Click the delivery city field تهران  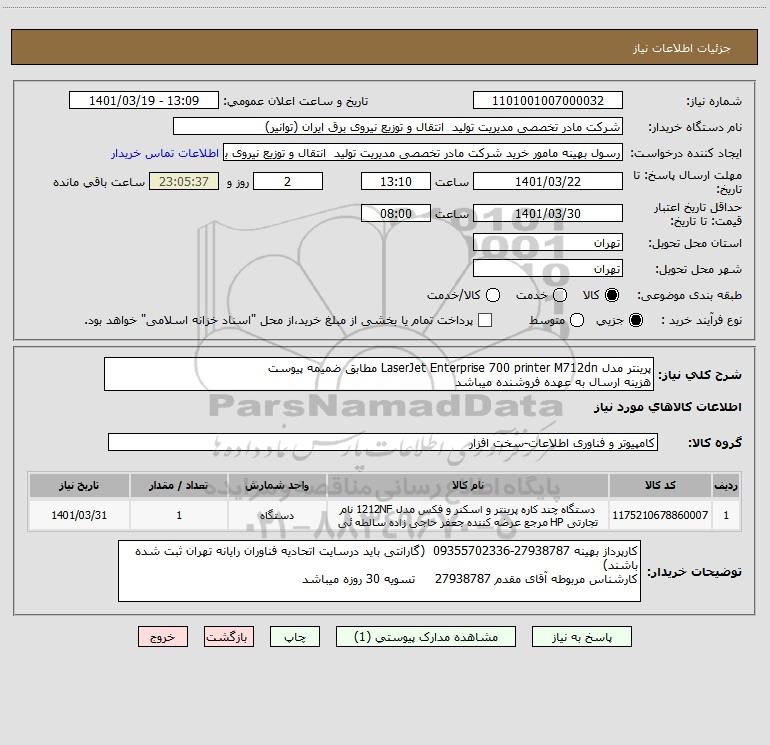548,269
